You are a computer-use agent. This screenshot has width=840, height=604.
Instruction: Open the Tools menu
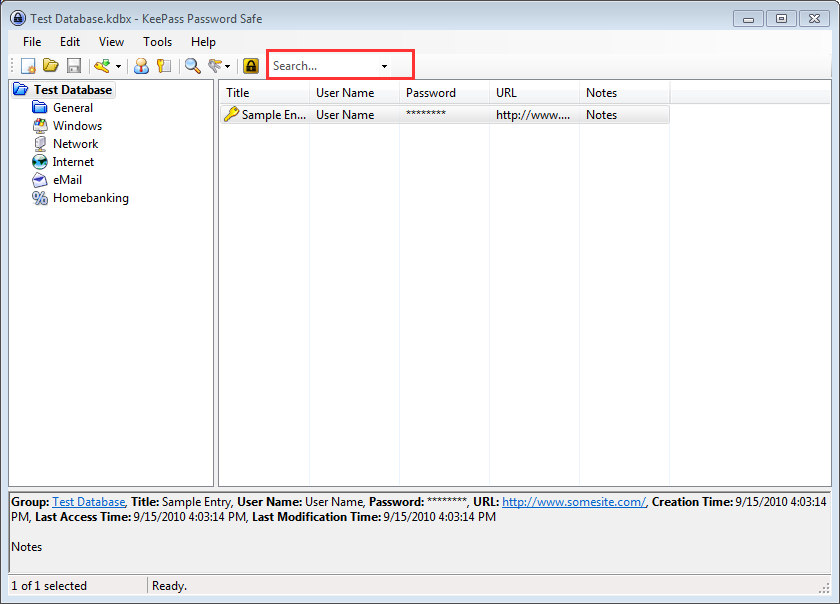[158, 42]
